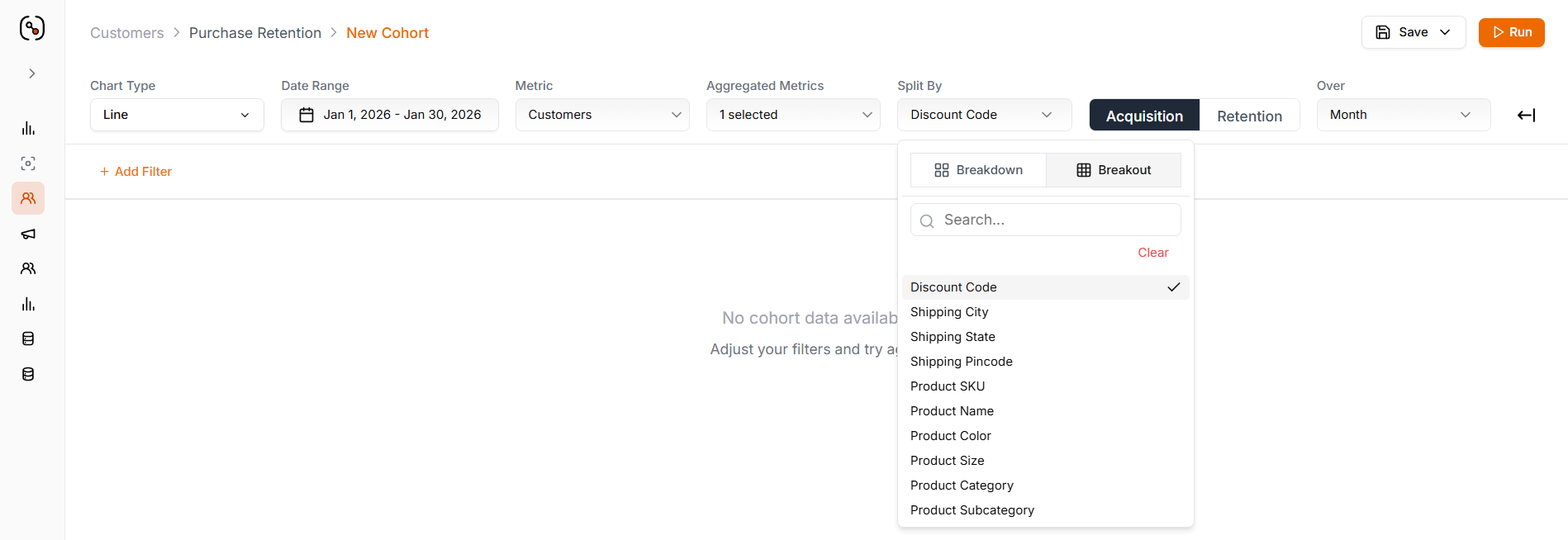This screenshot has width=1568, height=540.
Task: Click the Search input field
Action: [1045, 220]
